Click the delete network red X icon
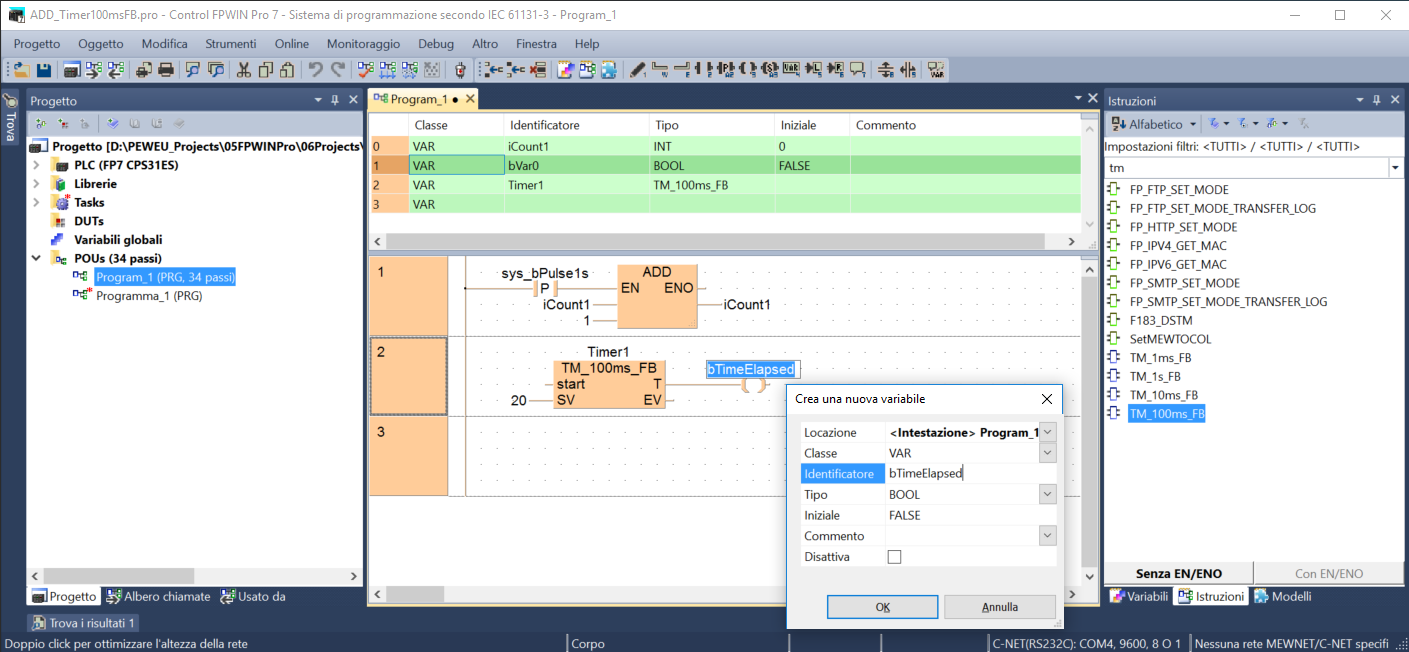 [x=539, y=70]
